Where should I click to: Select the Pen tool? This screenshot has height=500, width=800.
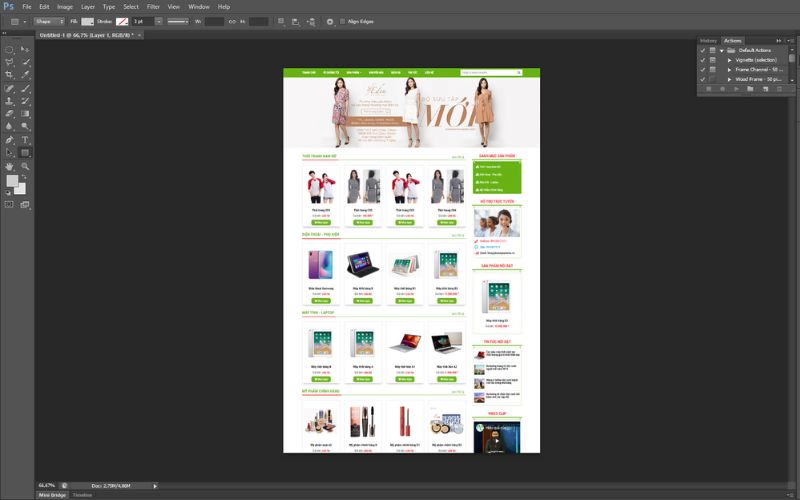click(x=9, y=140)
